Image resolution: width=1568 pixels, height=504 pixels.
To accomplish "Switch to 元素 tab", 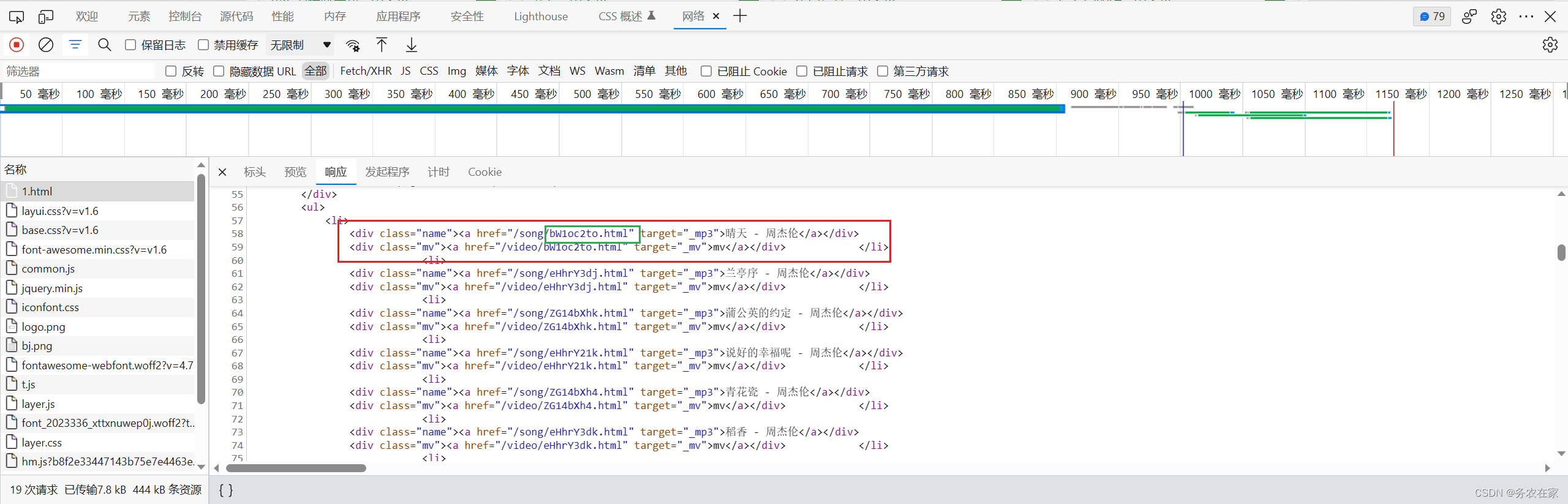I will [x=139, y=17].
